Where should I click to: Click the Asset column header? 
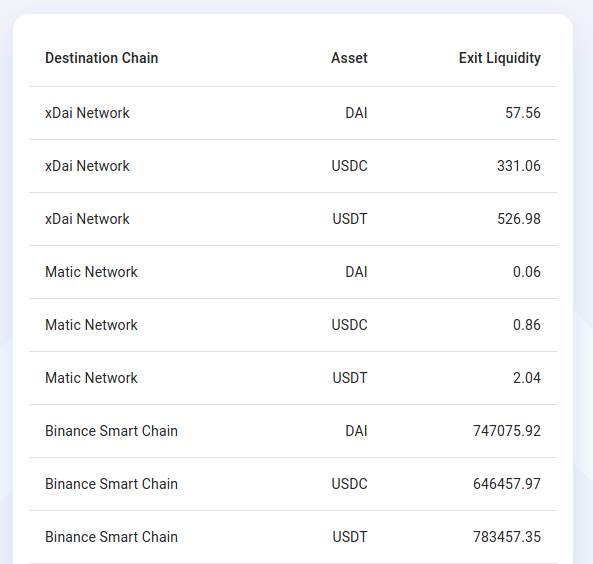click(349, 58)
